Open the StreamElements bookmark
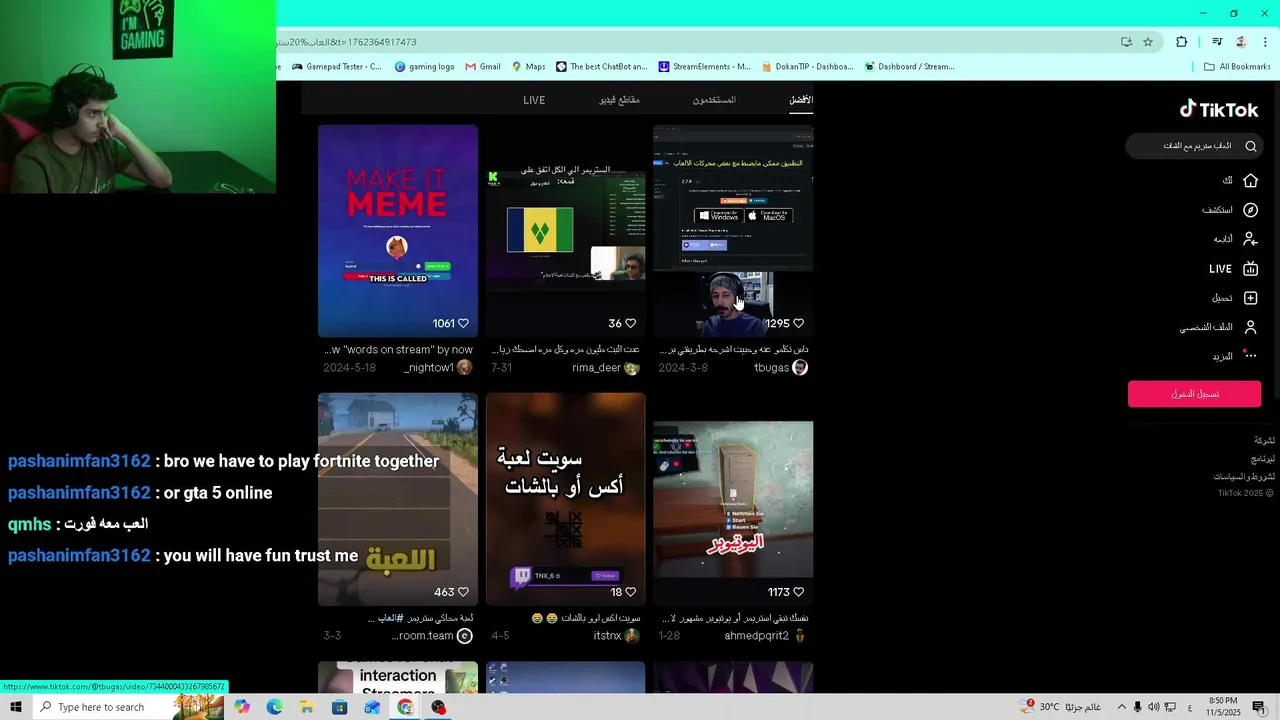The width and height of the screenshot is (1280, 720). 704,67
